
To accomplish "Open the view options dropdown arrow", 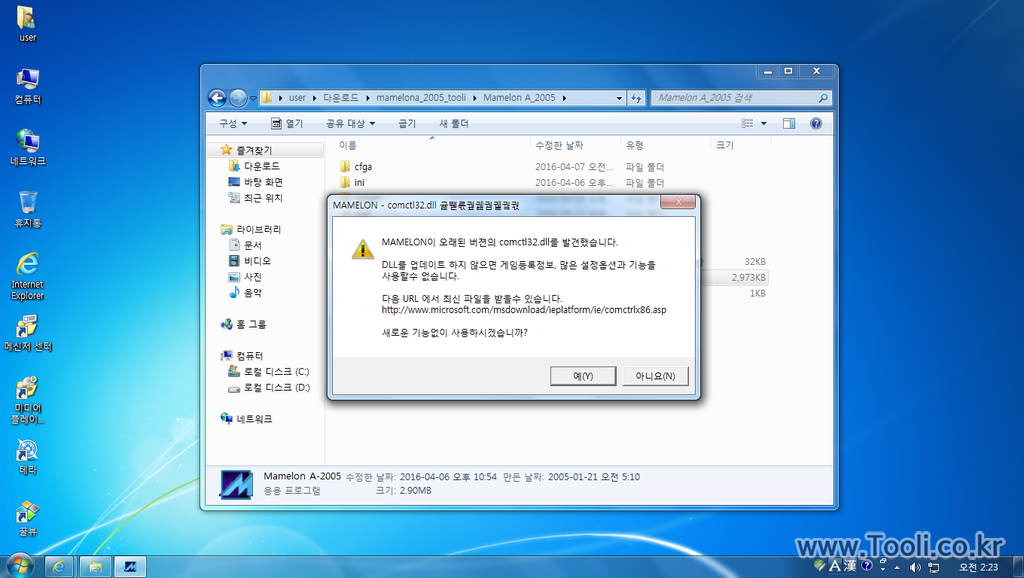I will 763,123.
